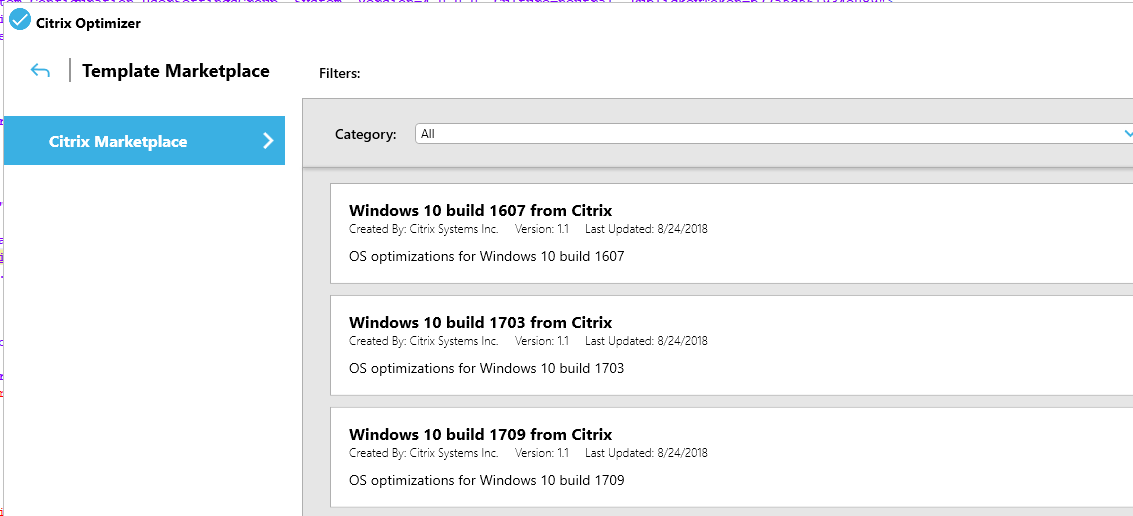This screenshot has height=516, width=1133.
Task: Click the Category label text
Action: (x=365, y=134)
